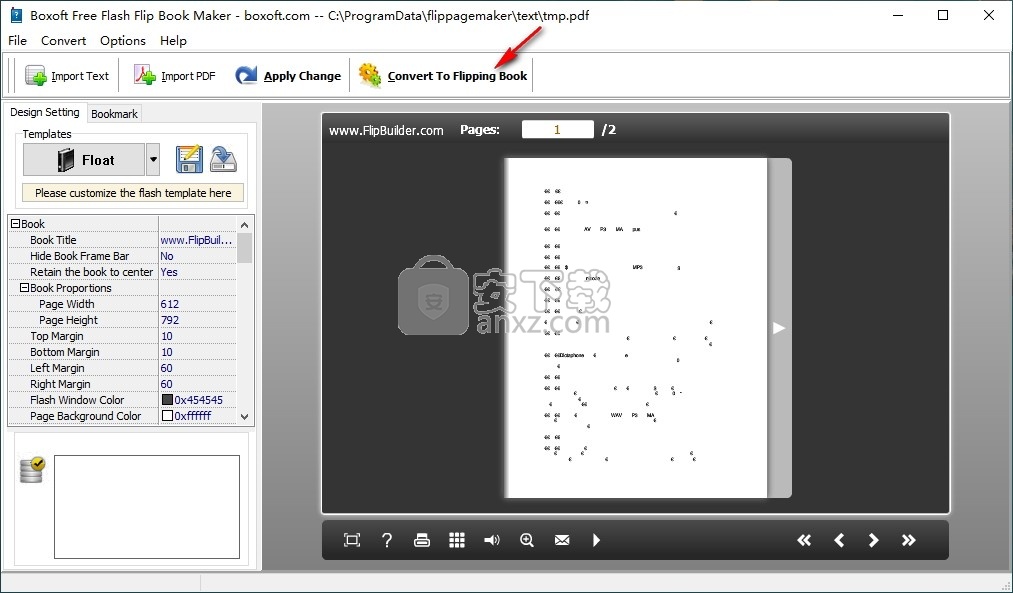Select the Top Margin row
This screenshot has width=1013, height=593.
click(122, 336)
